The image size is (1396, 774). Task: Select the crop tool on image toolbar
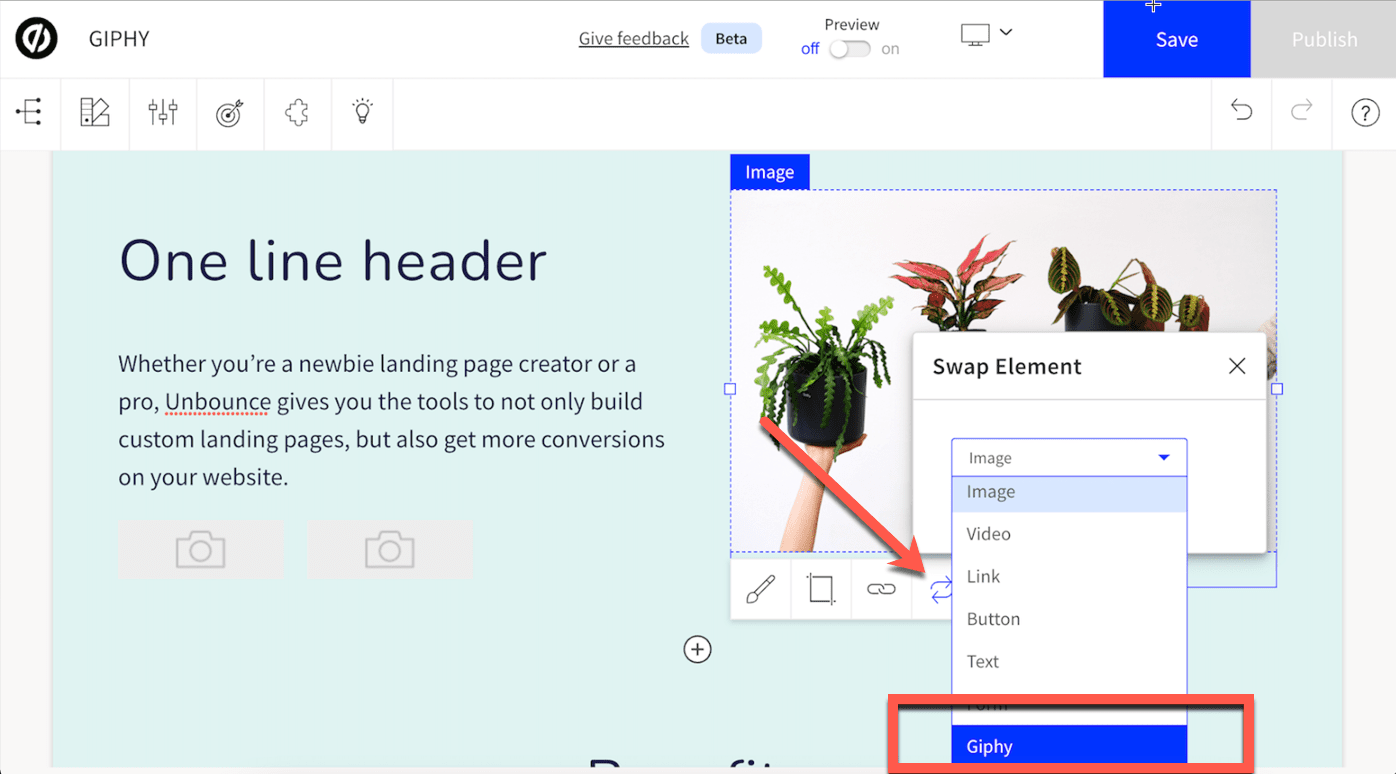tap(821, 589)
